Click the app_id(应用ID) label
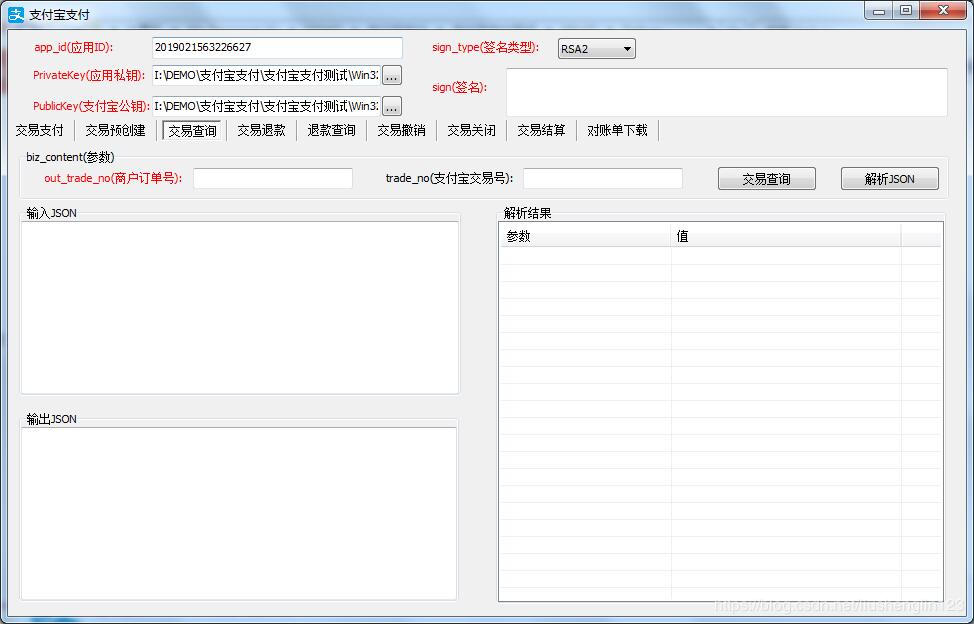Viewport: 974px width, 624px height. [74, 48]
